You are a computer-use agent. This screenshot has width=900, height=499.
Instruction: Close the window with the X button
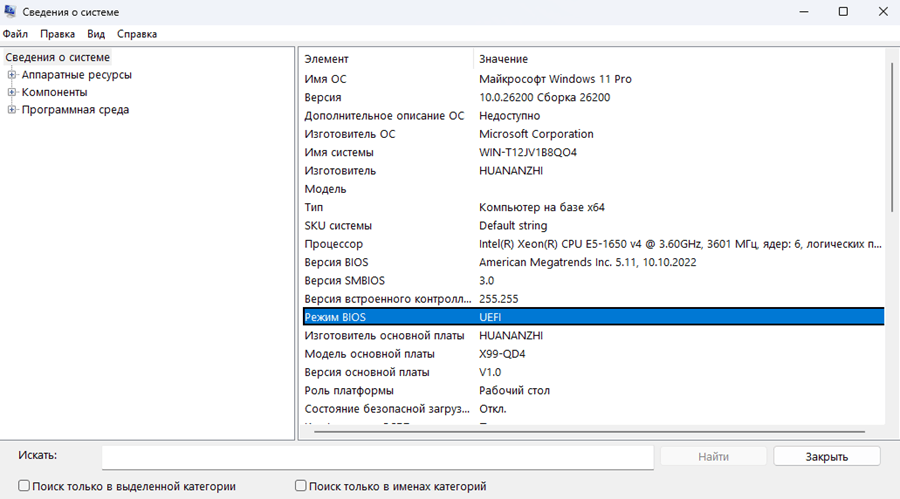tap(883, 11)
